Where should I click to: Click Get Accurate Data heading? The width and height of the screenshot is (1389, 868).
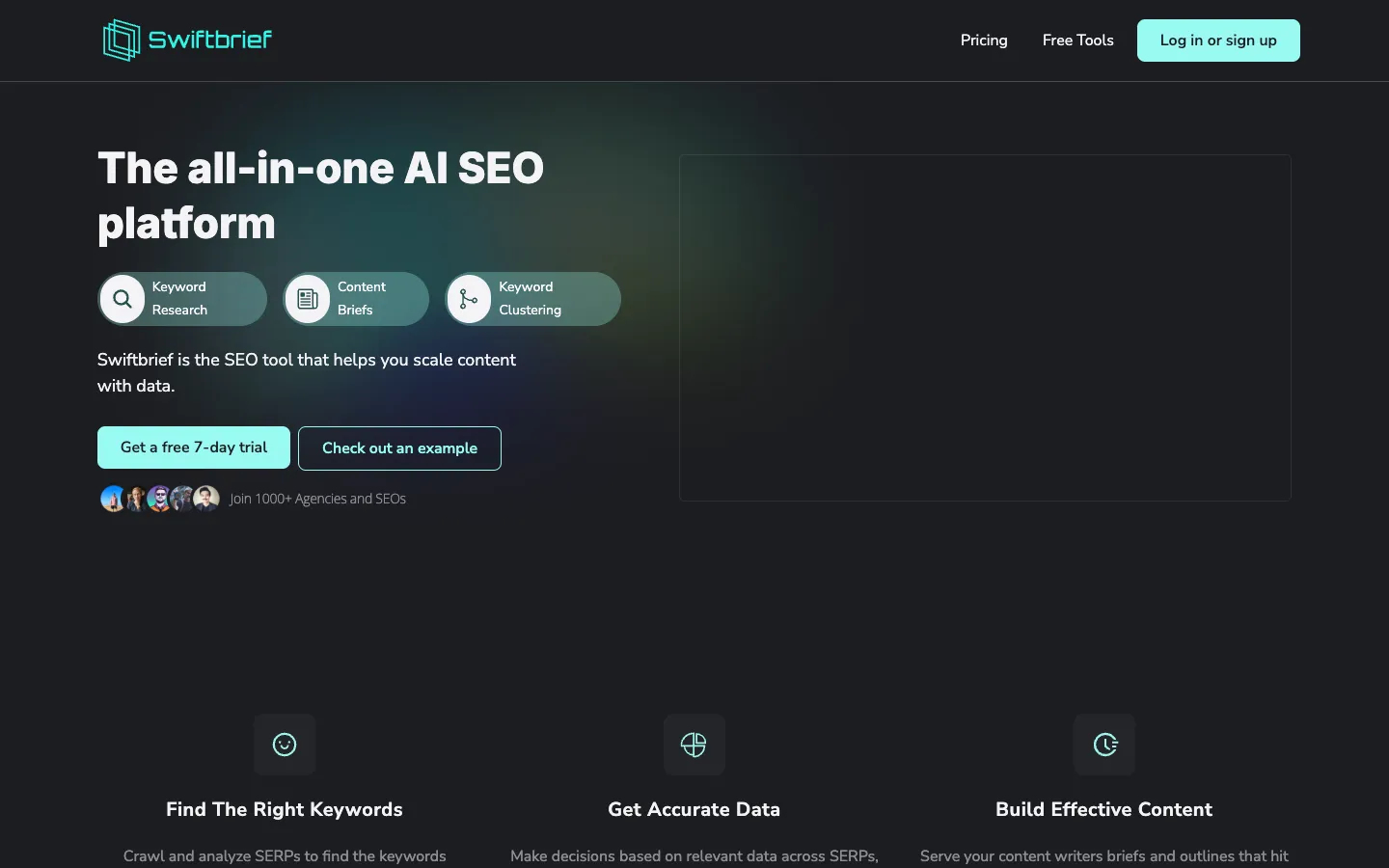(694, 809)
